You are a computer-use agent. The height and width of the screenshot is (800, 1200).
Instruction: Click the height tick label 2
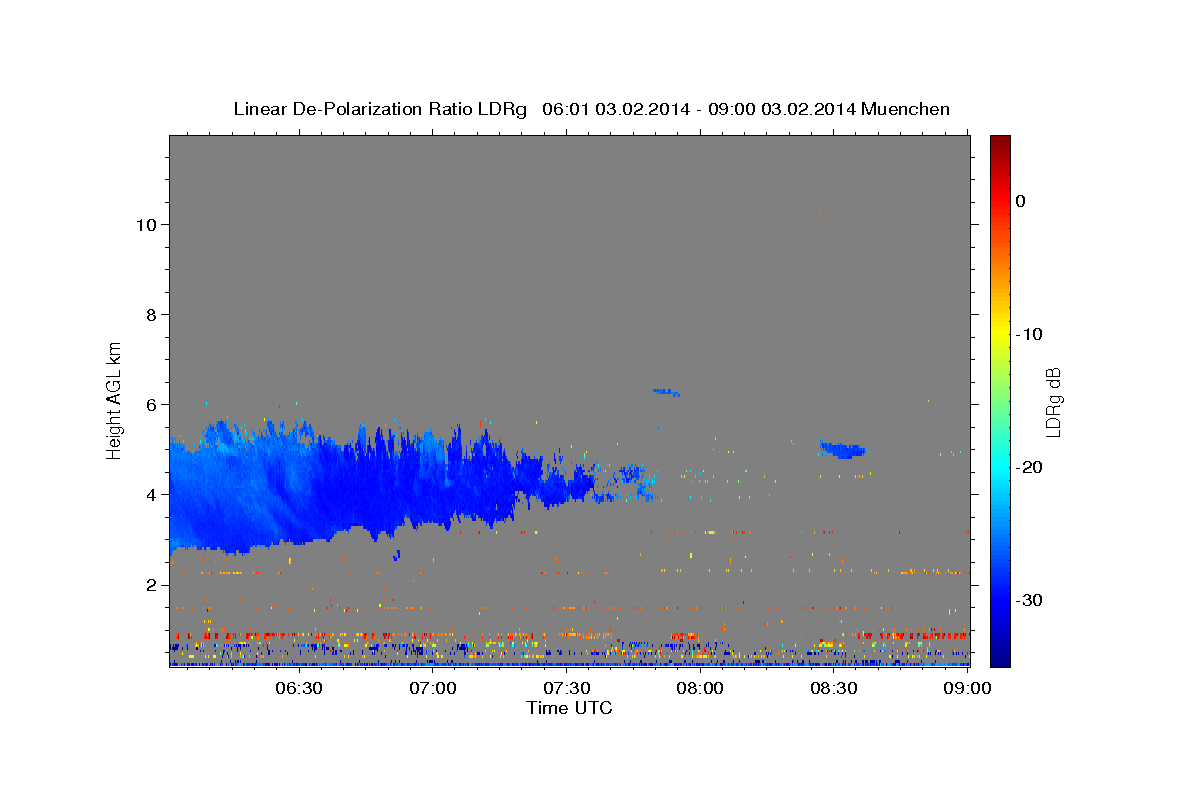pyautogui.click(x=152, y=584)
